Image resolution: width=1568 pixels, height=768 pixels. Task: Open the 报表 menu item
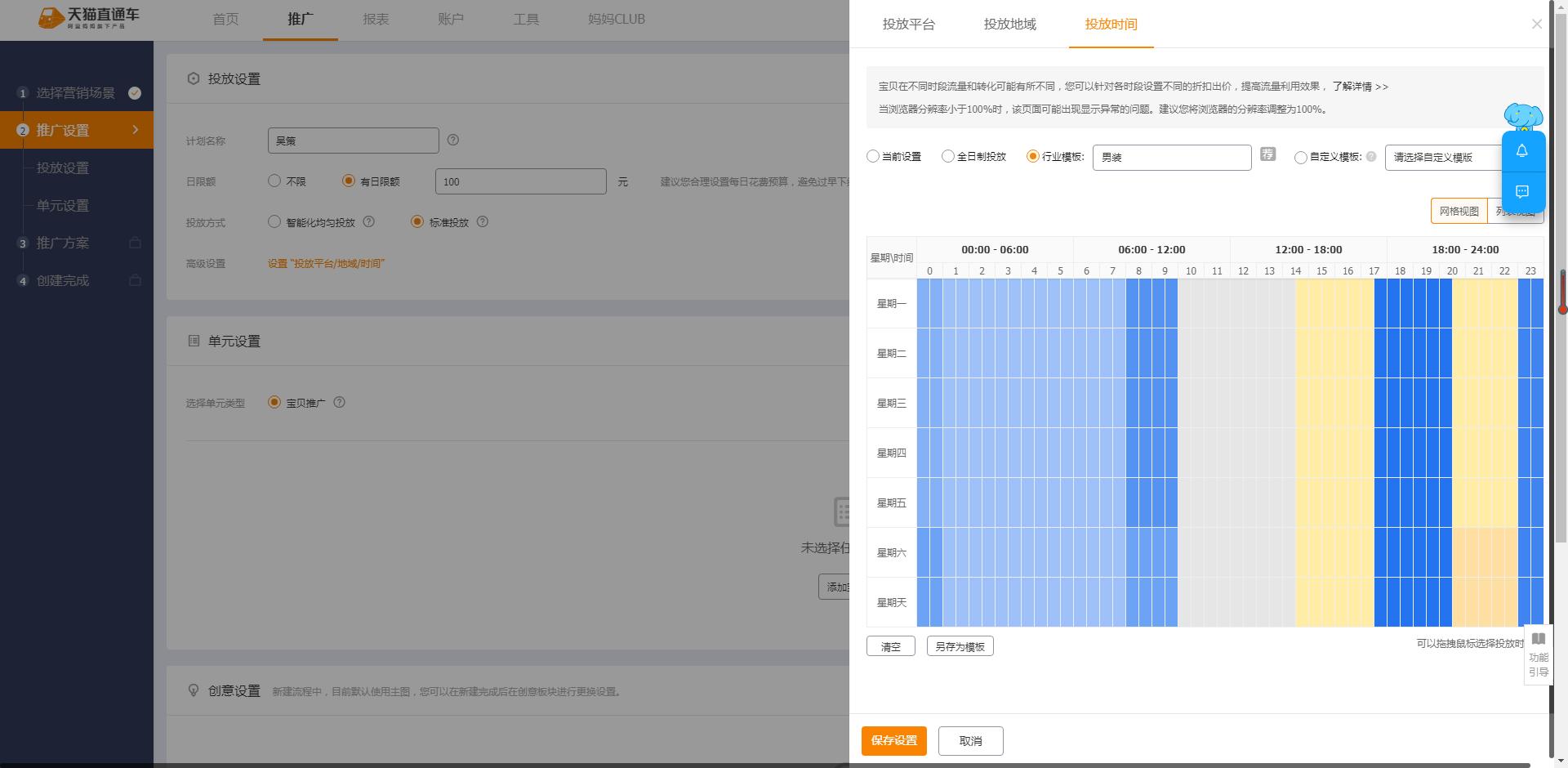pyautogui.click(x=376, y=19)
